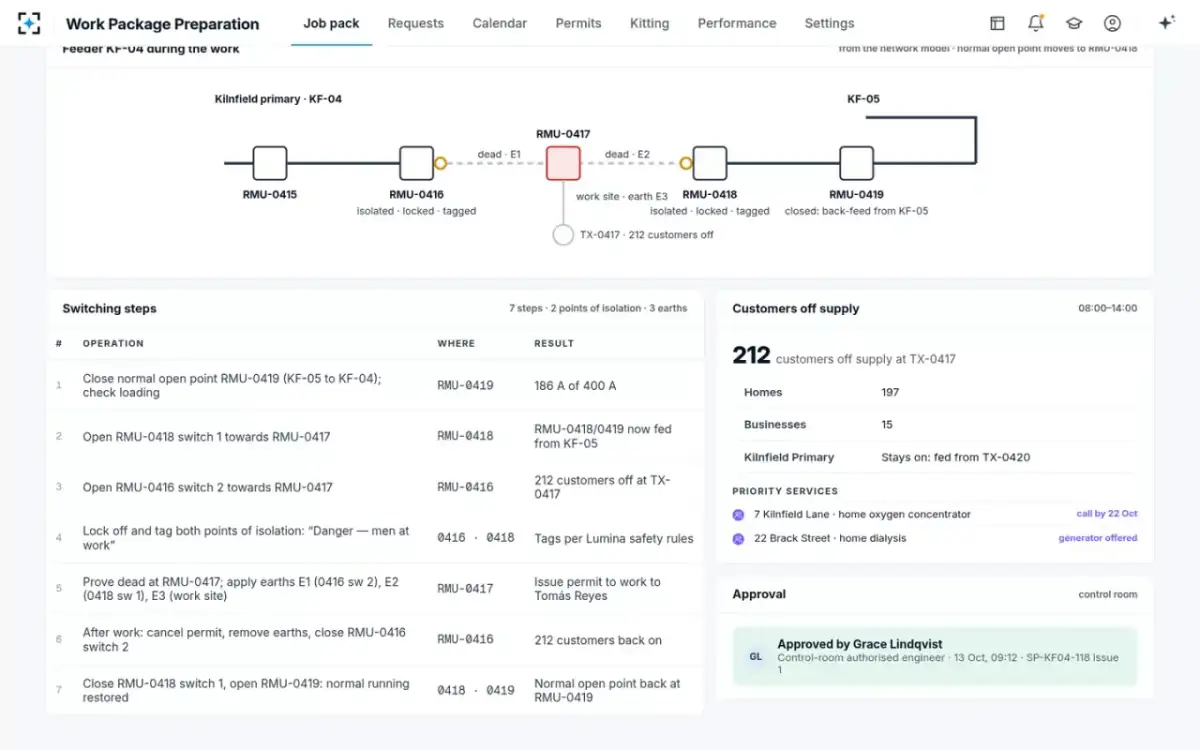Click the '212 customers back on' result
The height and width of the screenshot is (750, 1200).
598,640
